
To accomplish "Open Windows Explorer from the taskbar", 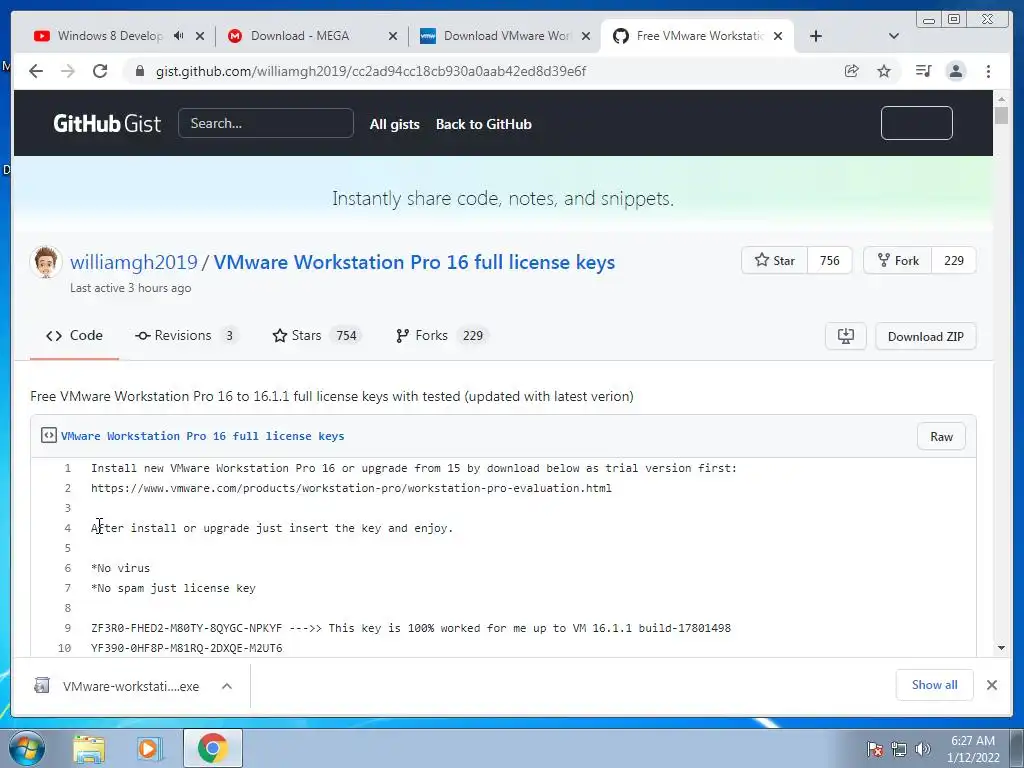I will click(x=89, y=749).
